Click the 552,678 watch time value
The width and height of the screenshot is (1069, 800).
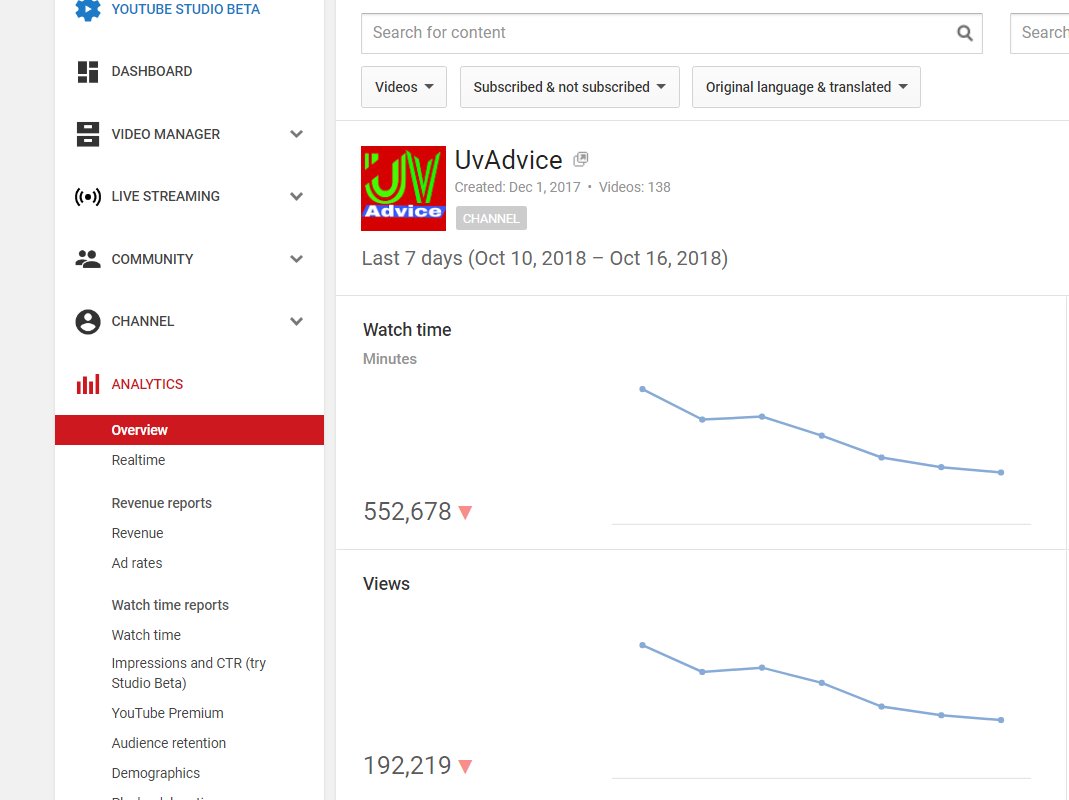point(407,512)
